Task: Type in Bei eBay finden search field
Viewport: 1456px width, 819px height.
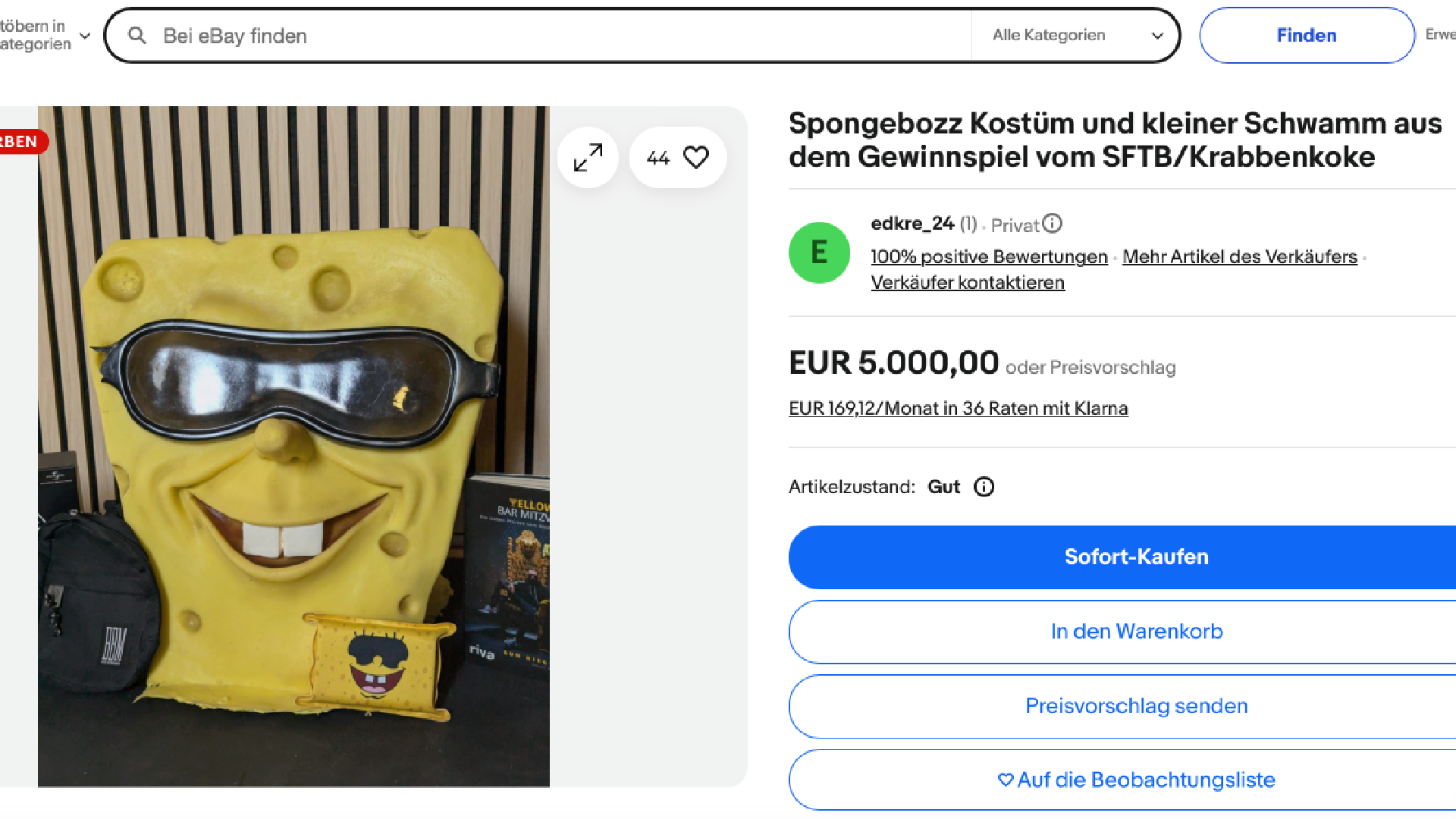Action: (x=561, y=36)
